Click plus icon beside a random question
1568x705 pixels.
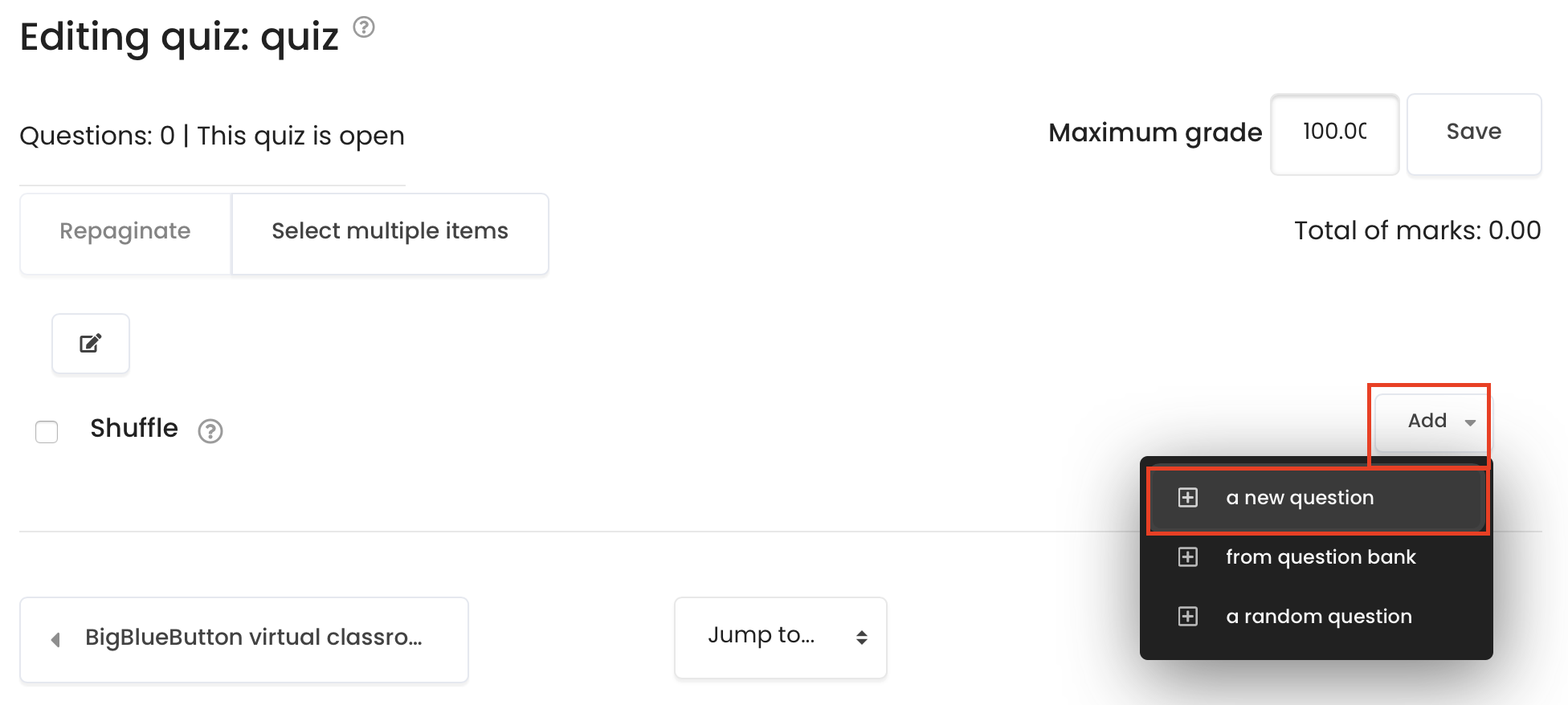tap(1188, 617)
